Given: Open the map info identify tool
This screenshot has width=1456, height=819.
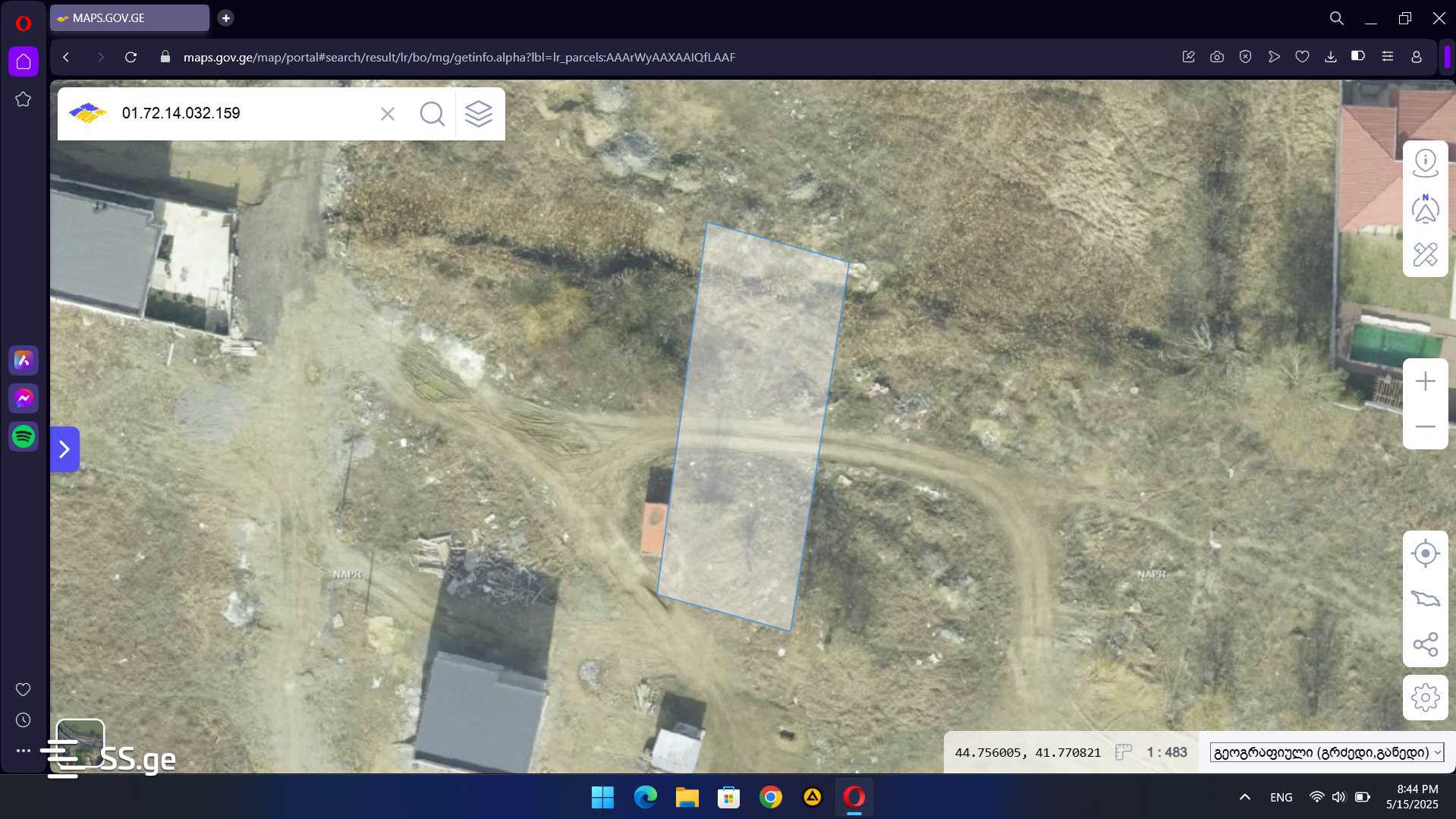Looking at the screenshot, I should click(1425, 163).
